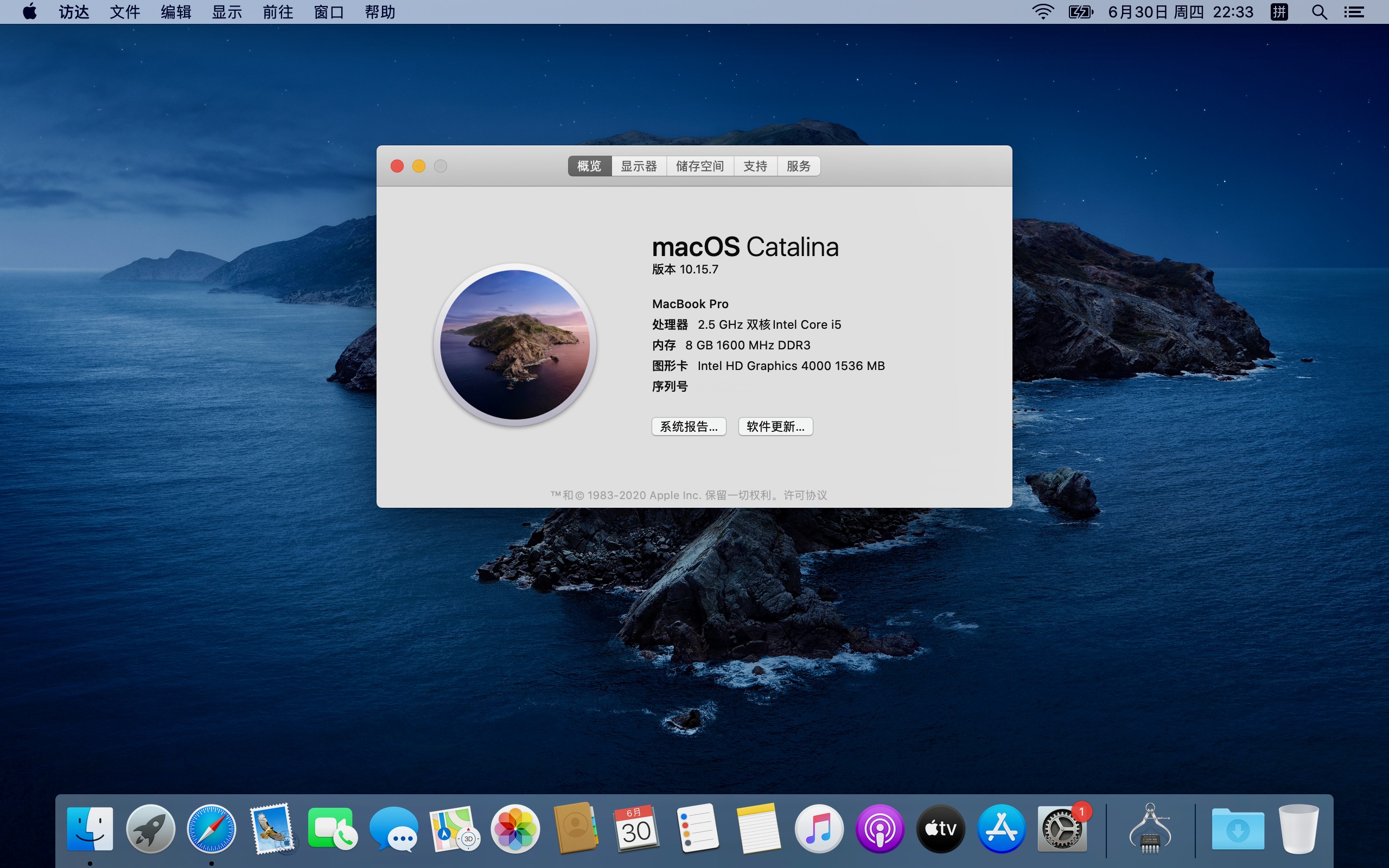Open Safari compass icon in Dock
Screen dimensions: 1389x868
211,828
